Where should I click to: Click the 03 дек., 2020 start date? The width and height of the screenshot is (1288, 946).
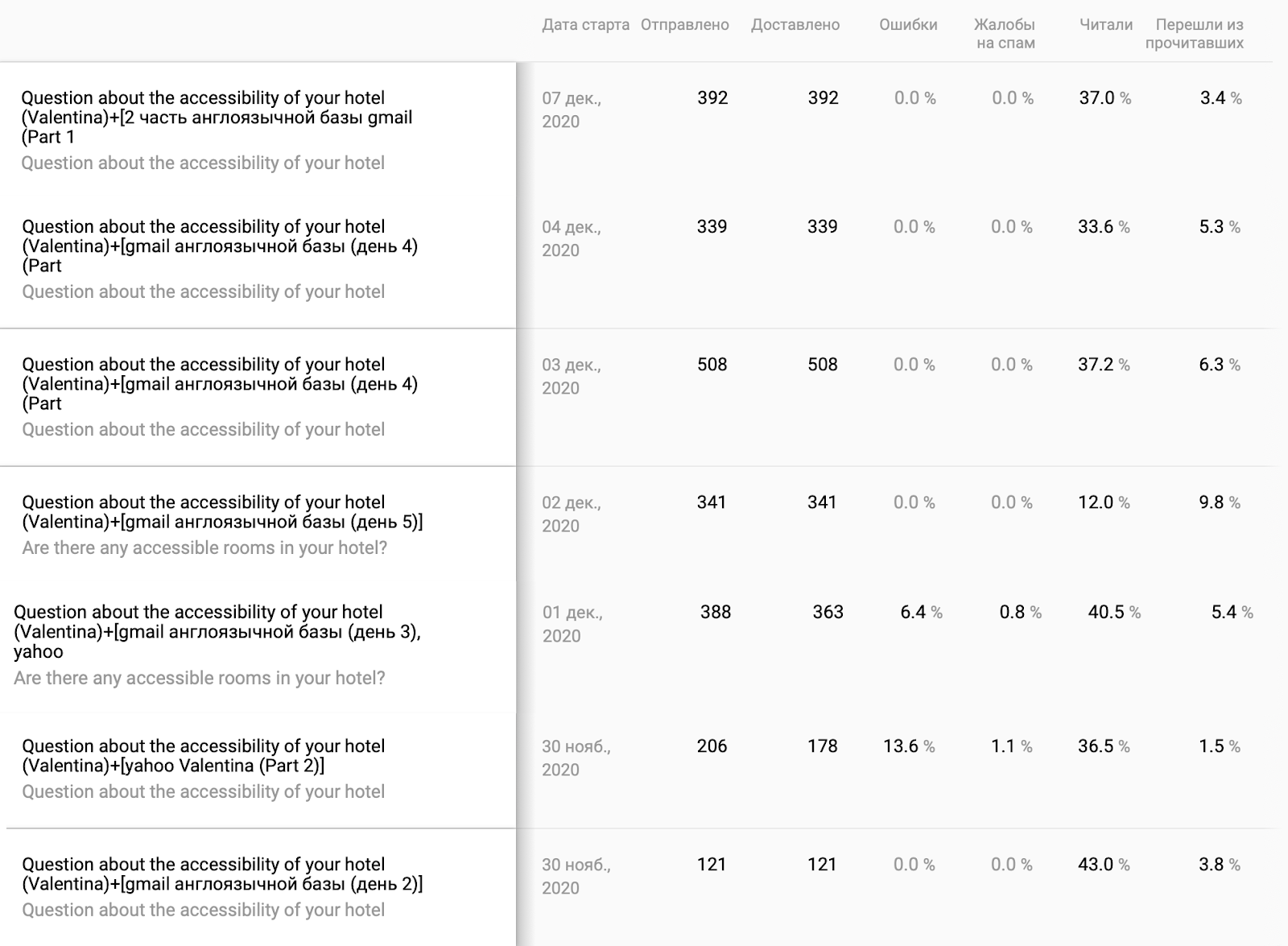[571, 376]
